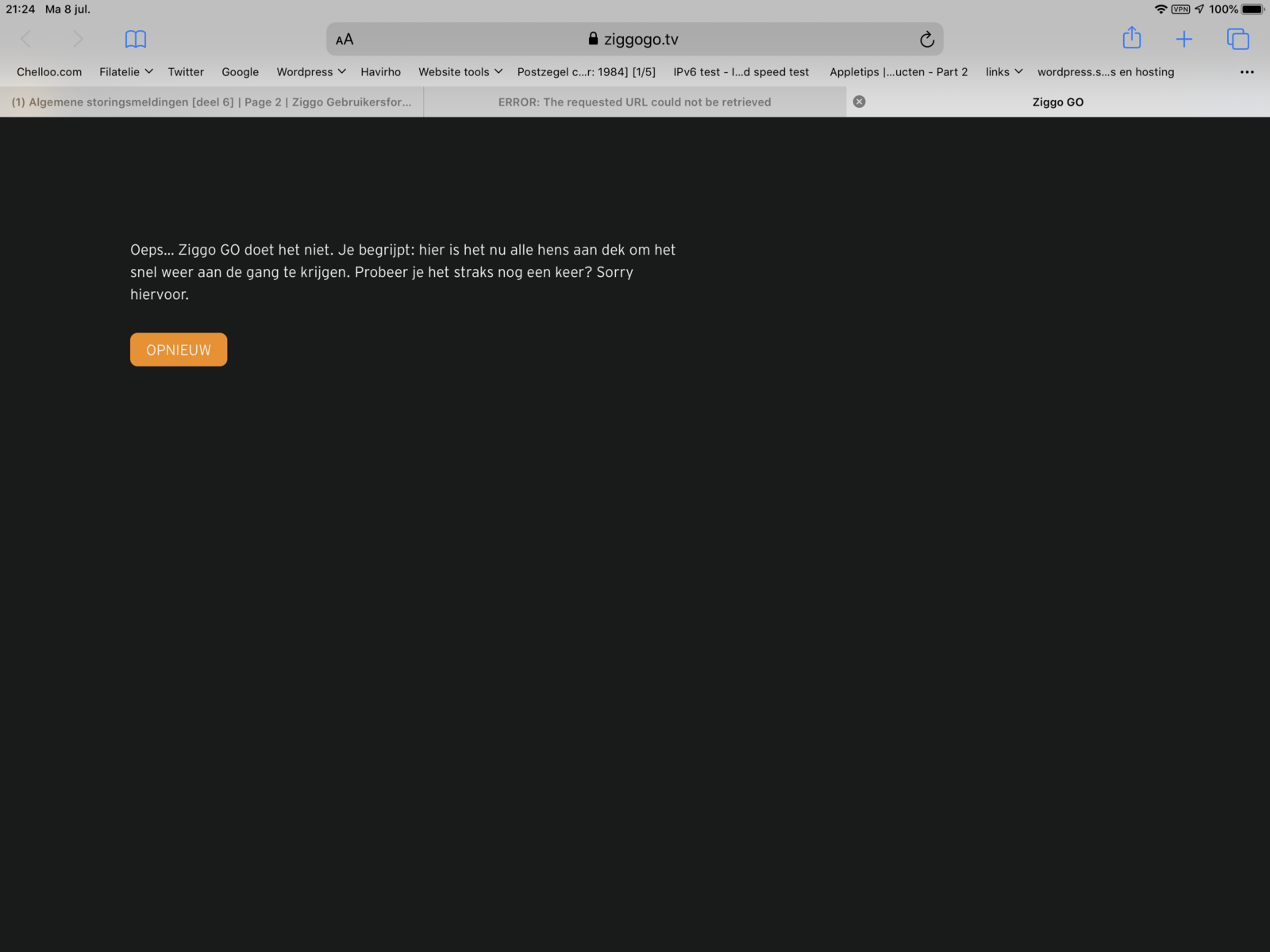
Task: Switch to Algemene storingsmeldingen tab
Action: [x=212, y=102]
